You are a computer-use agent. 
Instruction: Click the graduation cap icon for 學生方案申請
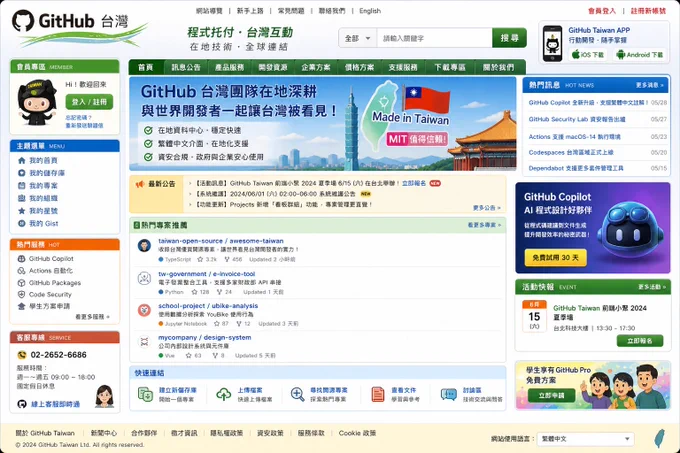point(21,306)
